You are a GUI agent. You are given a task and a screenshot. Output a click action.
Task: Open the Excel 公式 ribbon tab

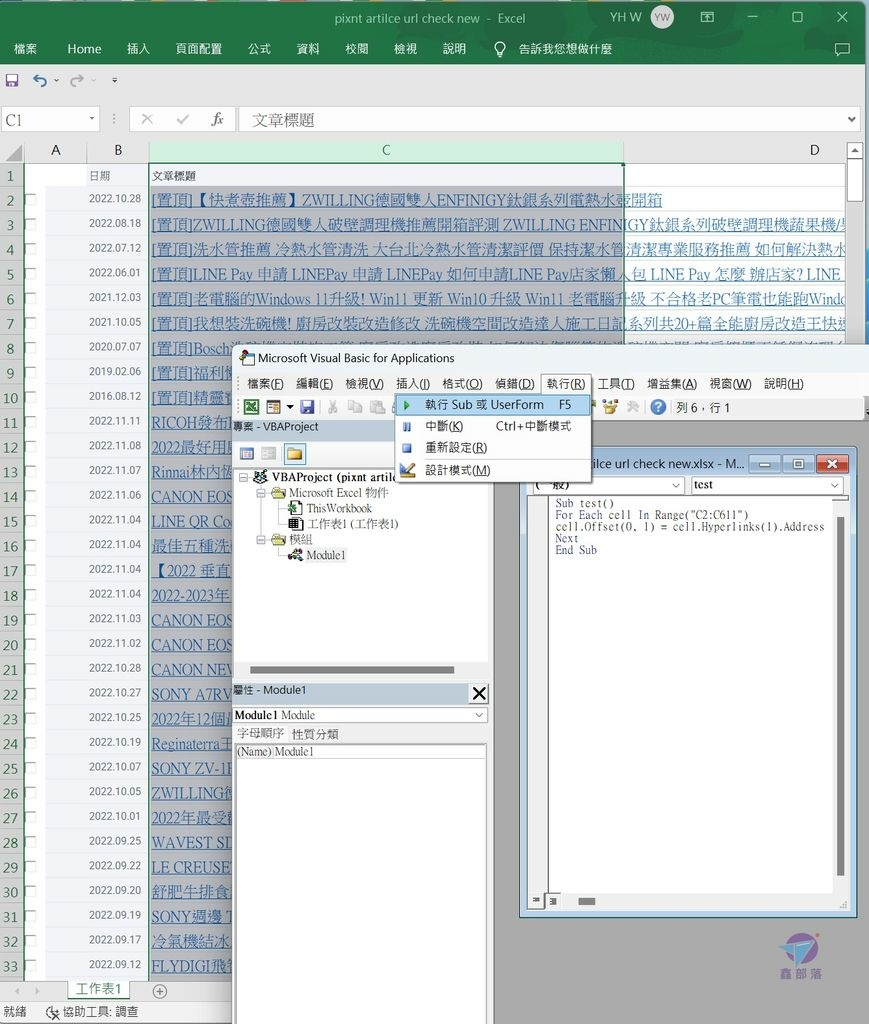point(259,49)
